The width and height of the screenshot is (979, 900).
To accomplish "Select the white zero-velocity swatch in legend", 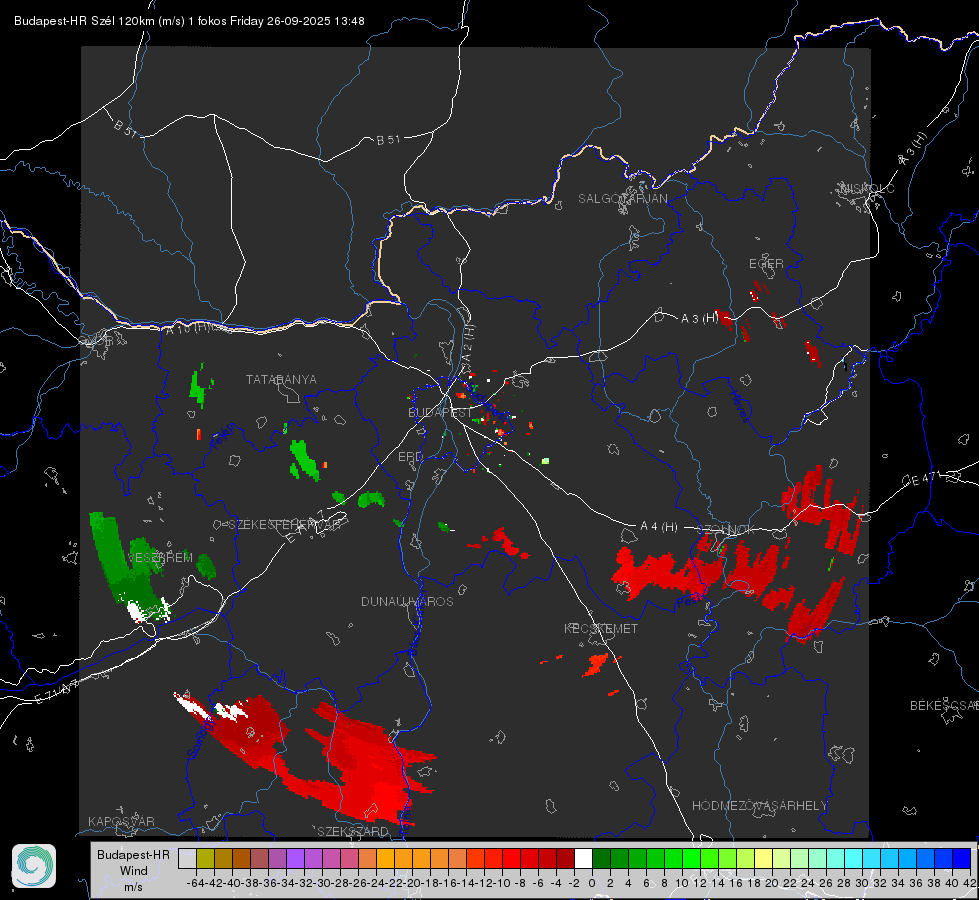I will click(583, 858).
